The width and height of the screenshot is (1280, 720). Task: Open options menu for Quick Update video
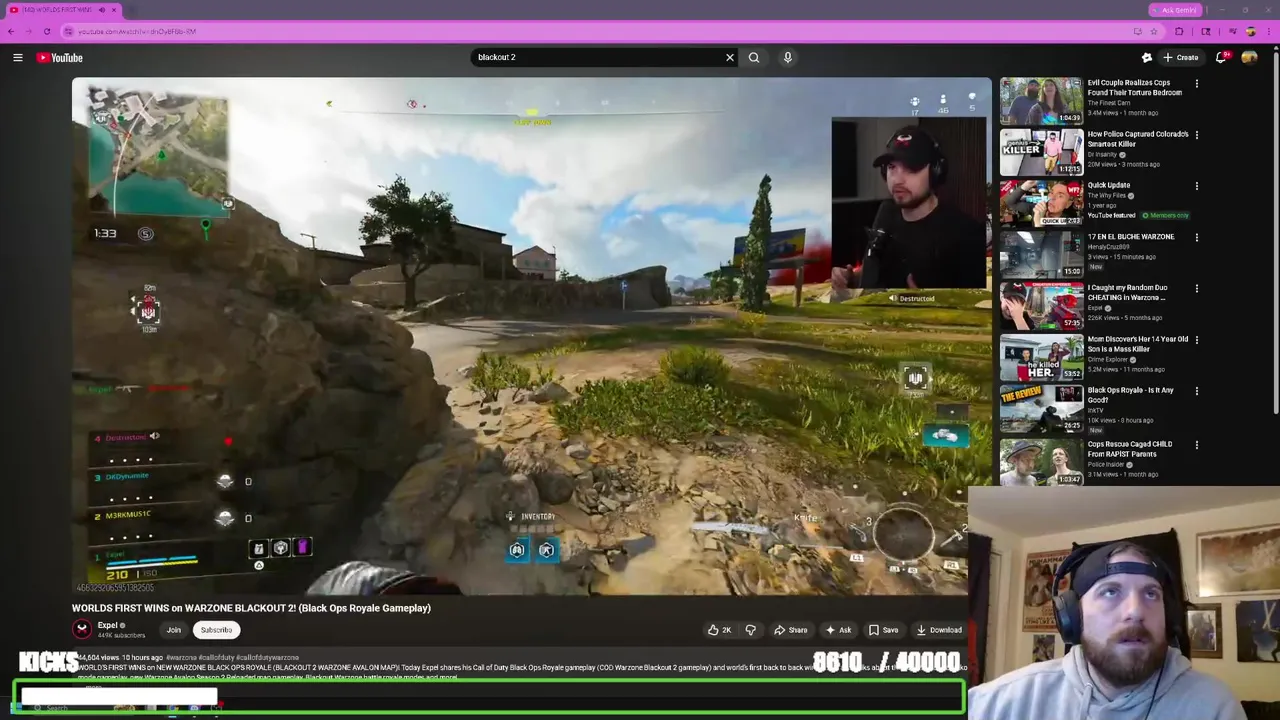pyautogui.click(x=1197, y=186)
